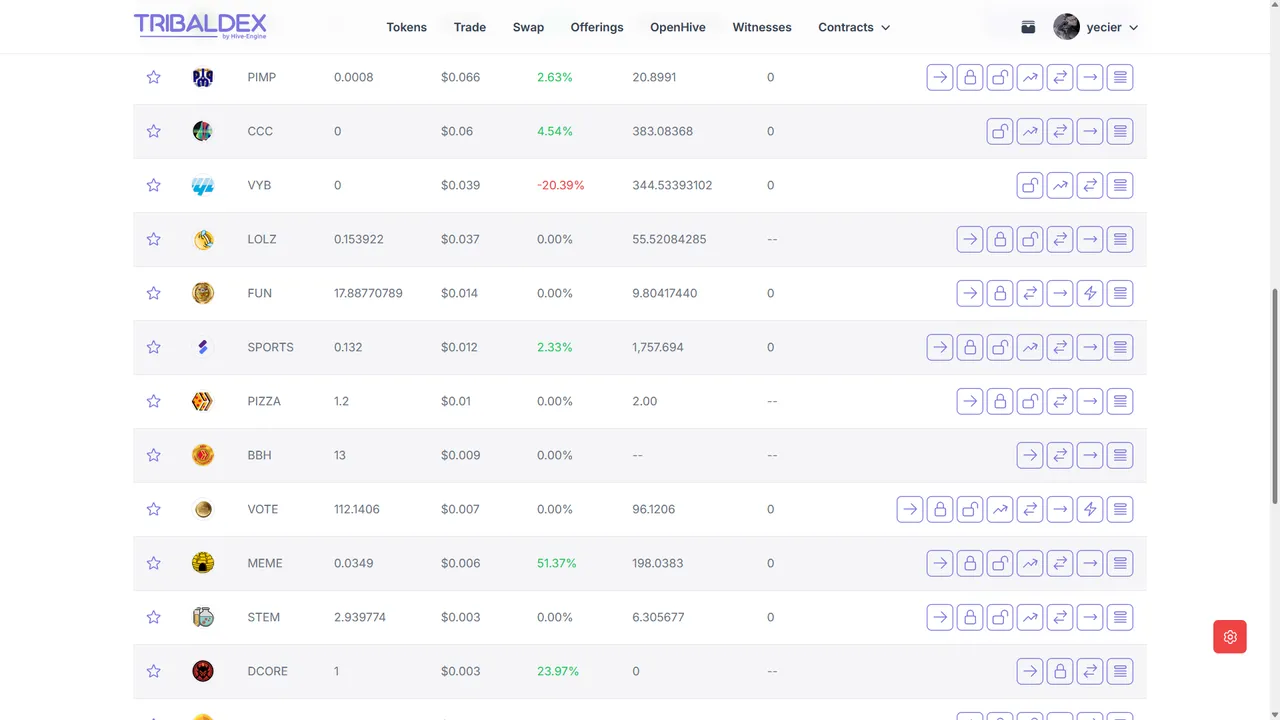The width and height of the screenshot is (1280, 720).
Task: Click the 23.97% change for DCORE
Action: [x=558, y=671]
